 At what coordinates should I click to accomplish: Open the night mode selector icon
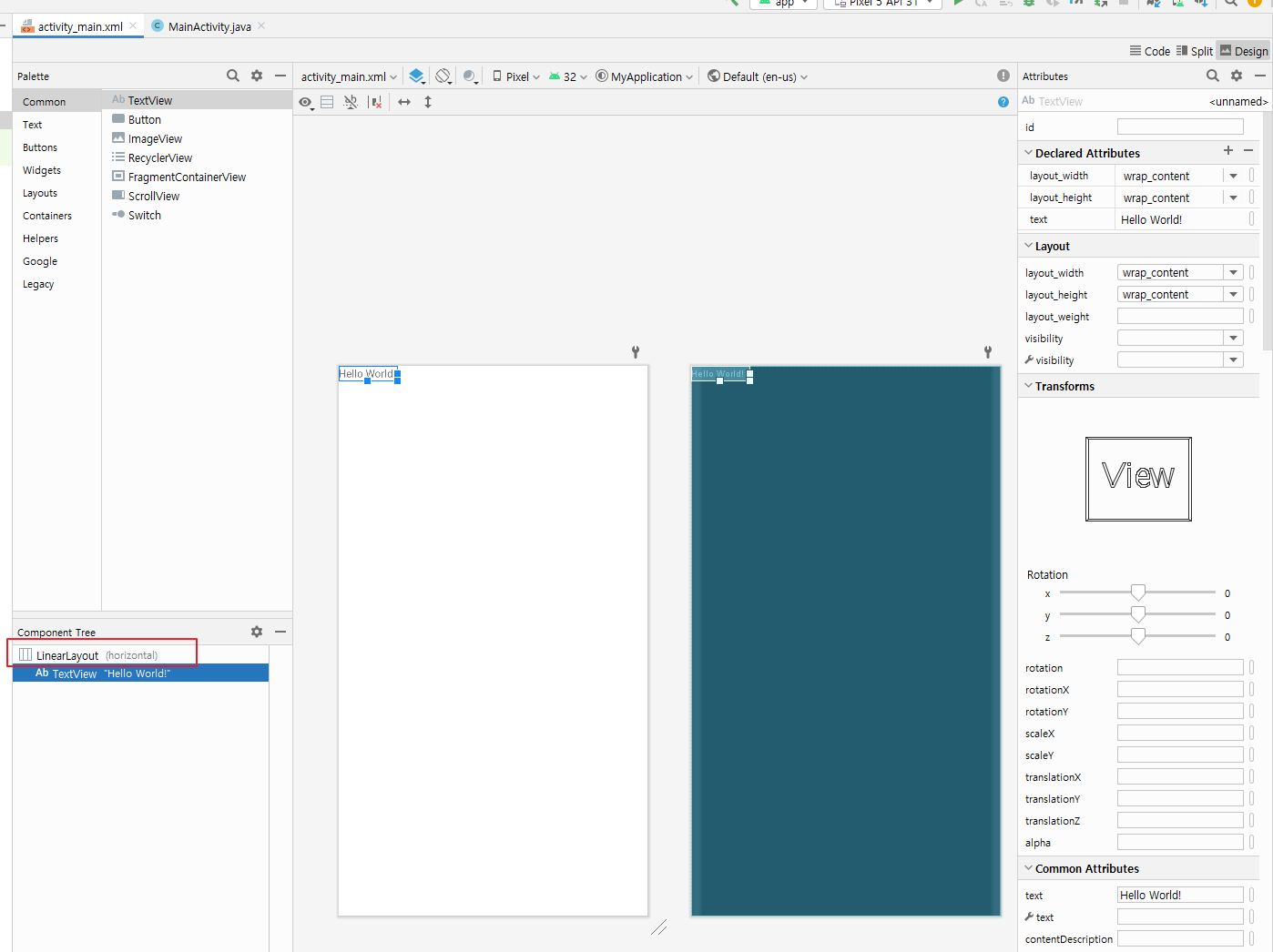(x=470, y=76)
